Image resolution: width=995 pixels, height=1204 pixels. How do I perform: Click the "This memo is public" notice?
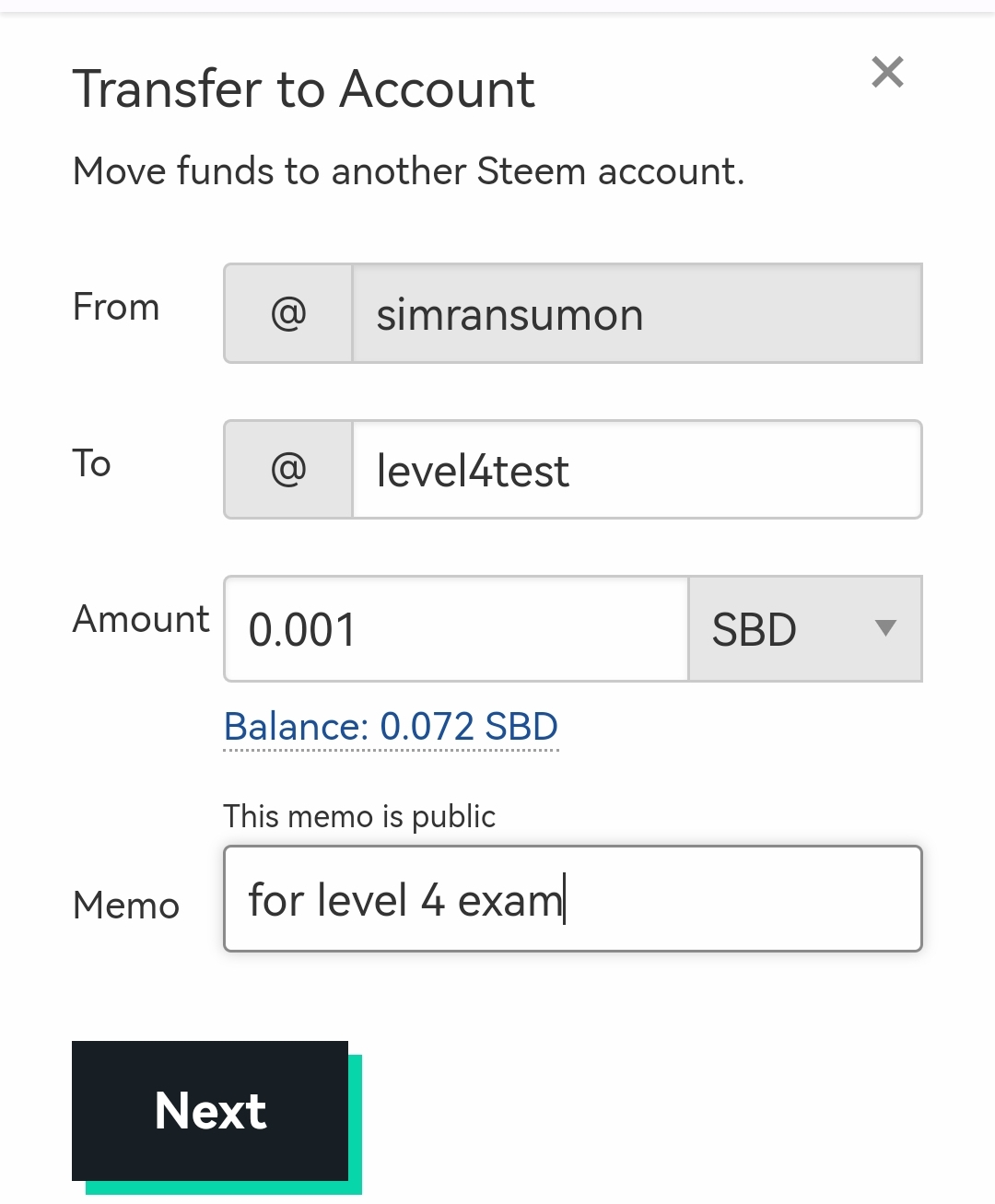359,816
